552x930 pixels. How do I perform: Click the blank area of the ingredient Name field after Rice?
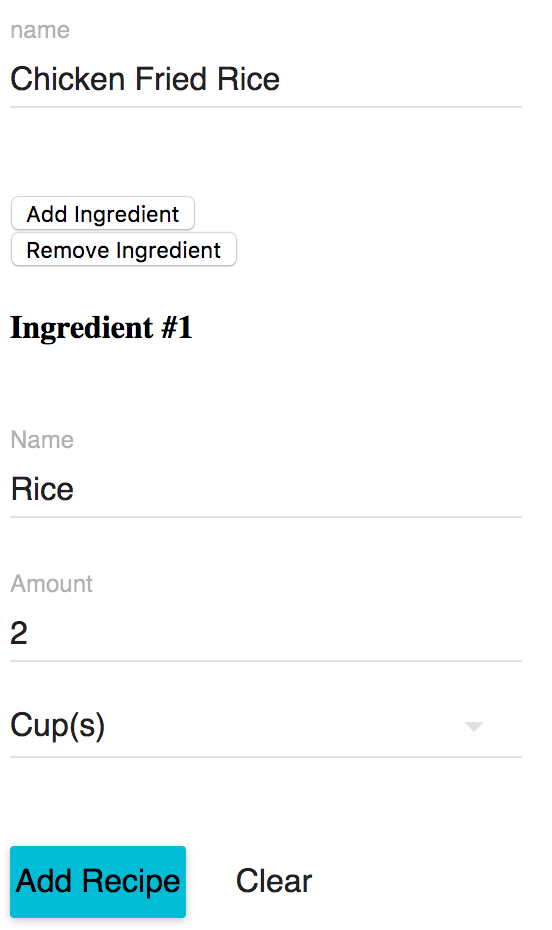[296, 489]
